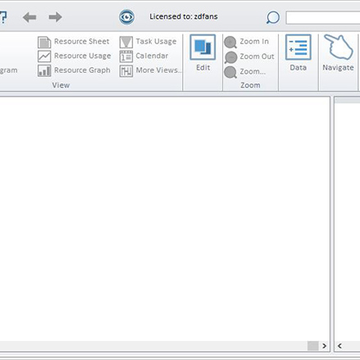The image size is (360, 360).
Task: Click the Calendar label
Action: pyautogui.click(x=152, y=56)
